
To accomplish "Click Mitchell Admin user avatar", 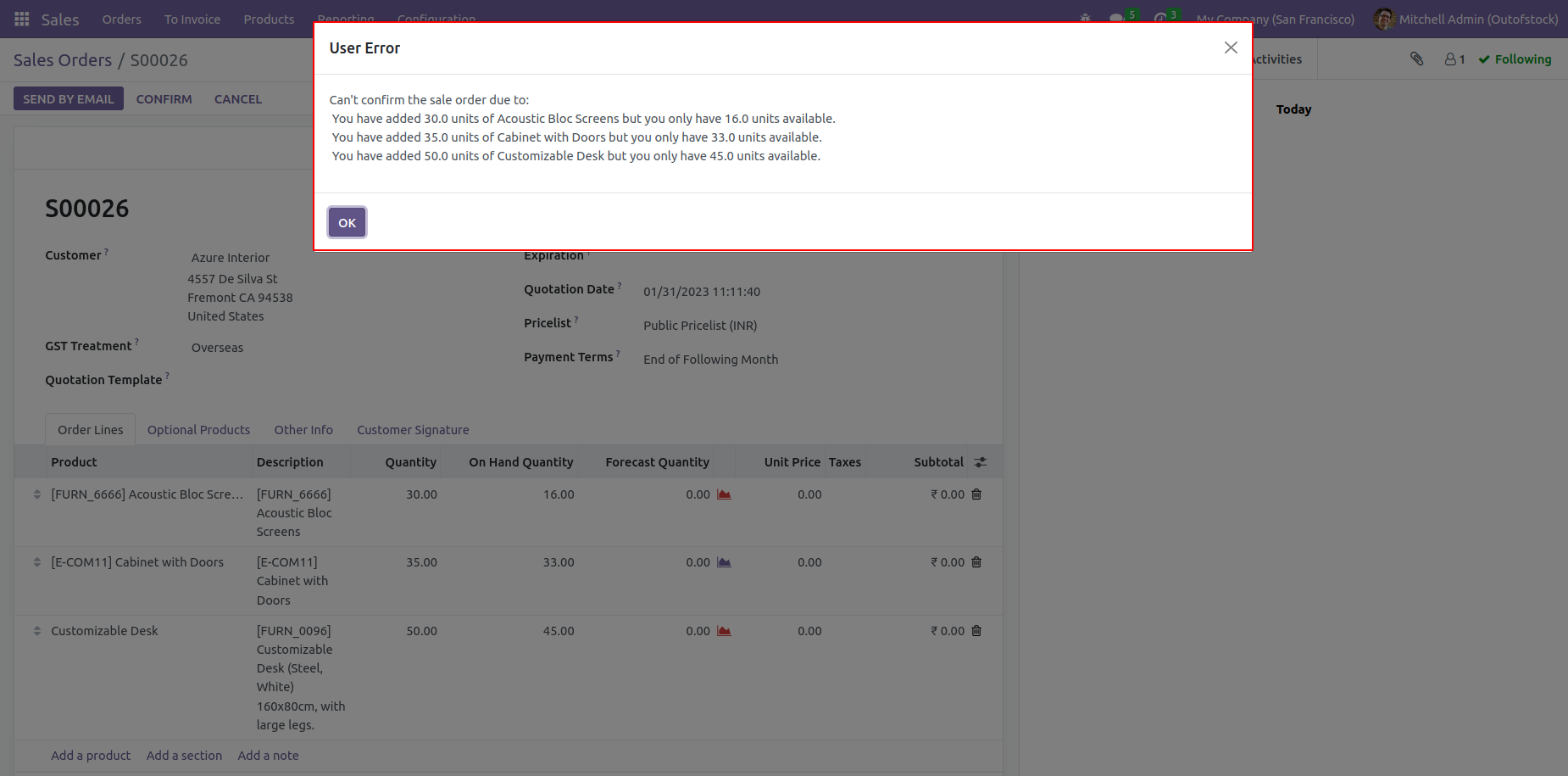I will [x=1384, y=19].
